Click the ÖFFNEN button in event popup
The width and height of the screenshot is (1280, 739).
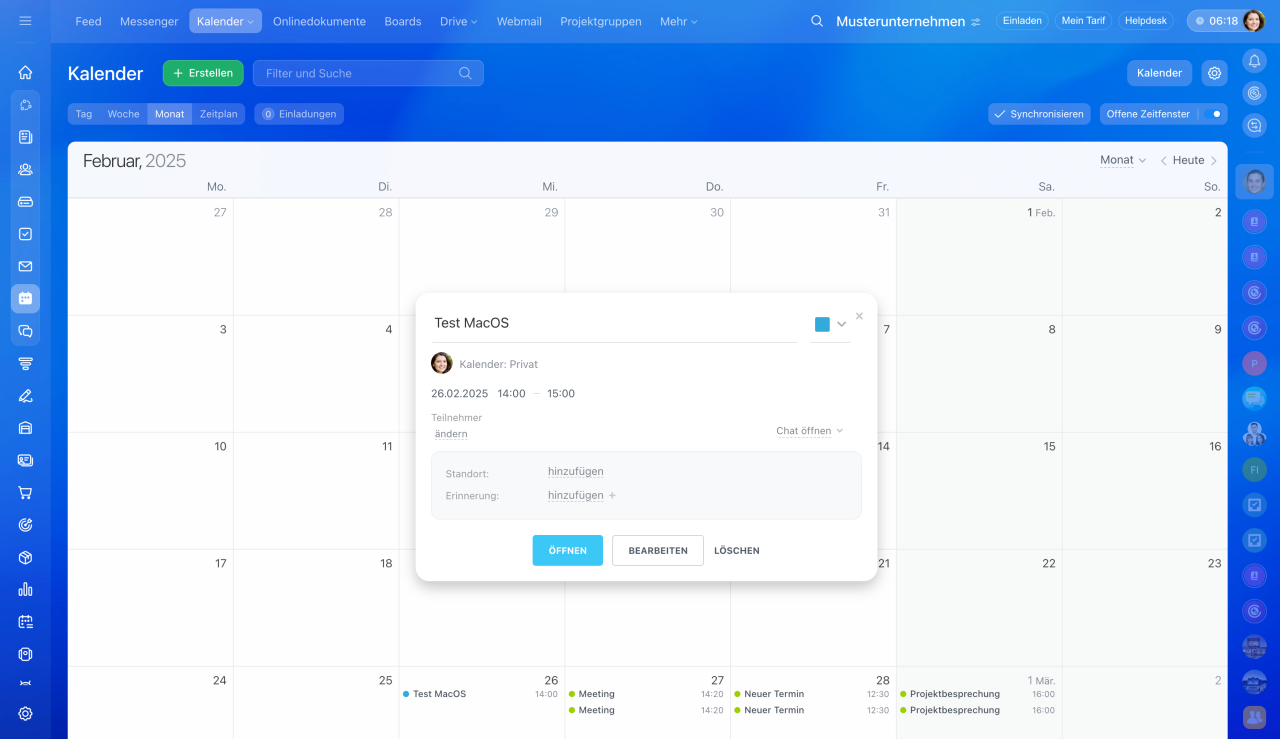[x=568, y=550]
